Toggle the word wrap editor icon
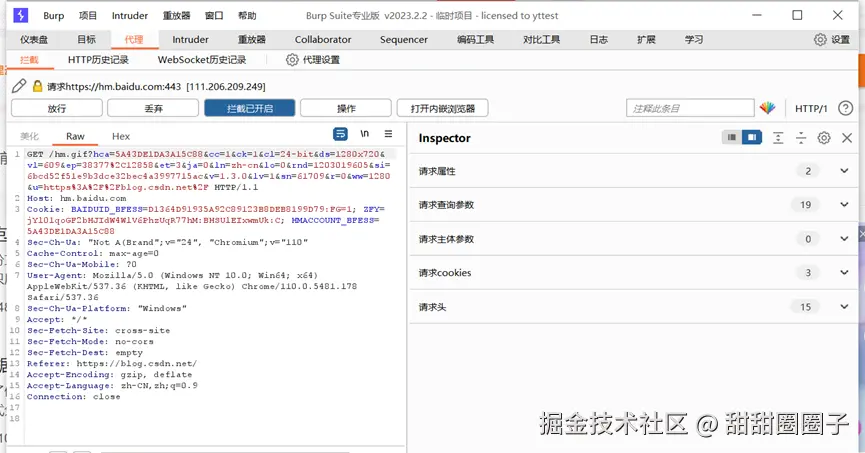865x453 pixels. point(340,134)
